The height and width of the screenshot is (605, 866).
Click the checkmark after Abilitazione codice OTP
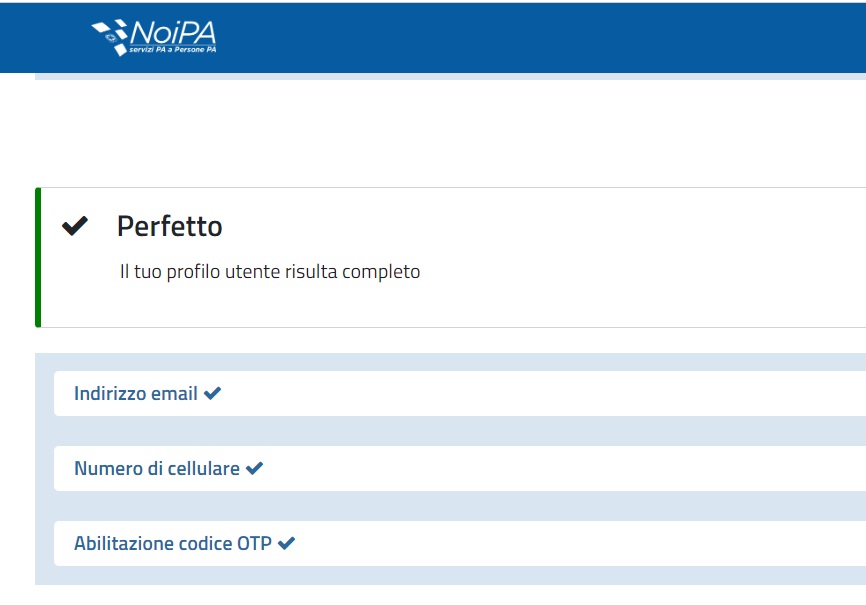(286, 544)
